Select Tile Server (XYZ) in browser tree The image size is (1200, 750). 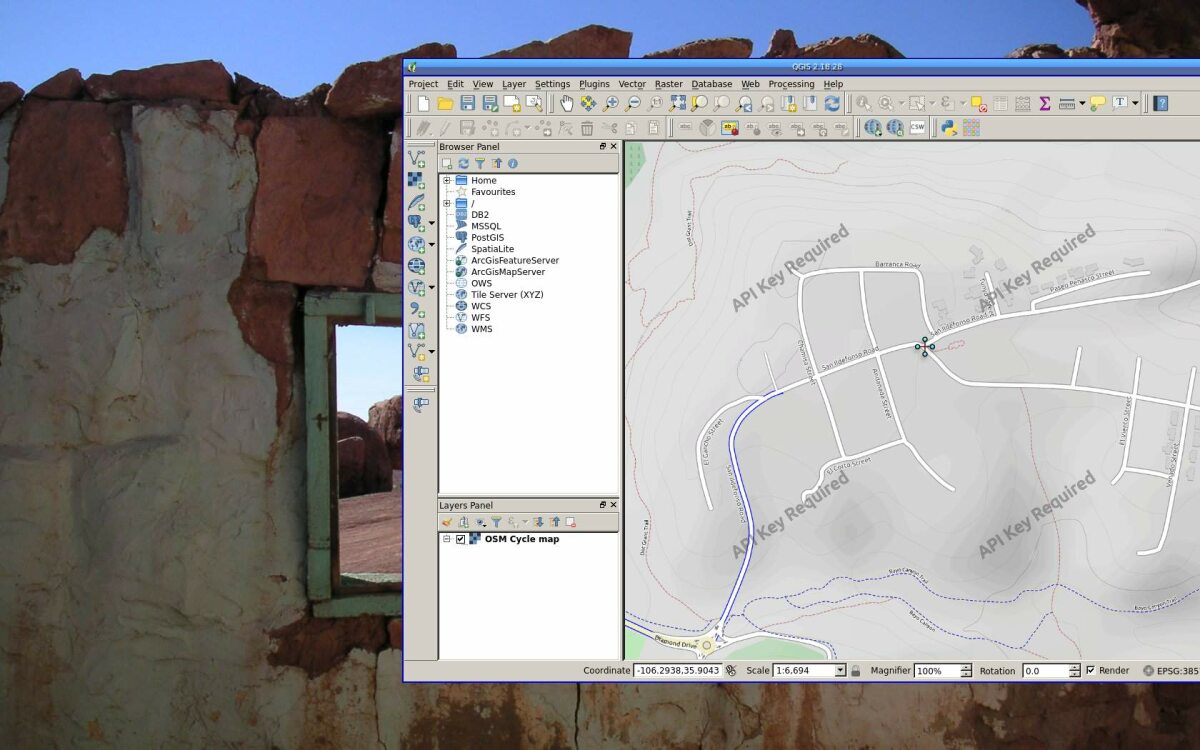click(x=507, y=295)
